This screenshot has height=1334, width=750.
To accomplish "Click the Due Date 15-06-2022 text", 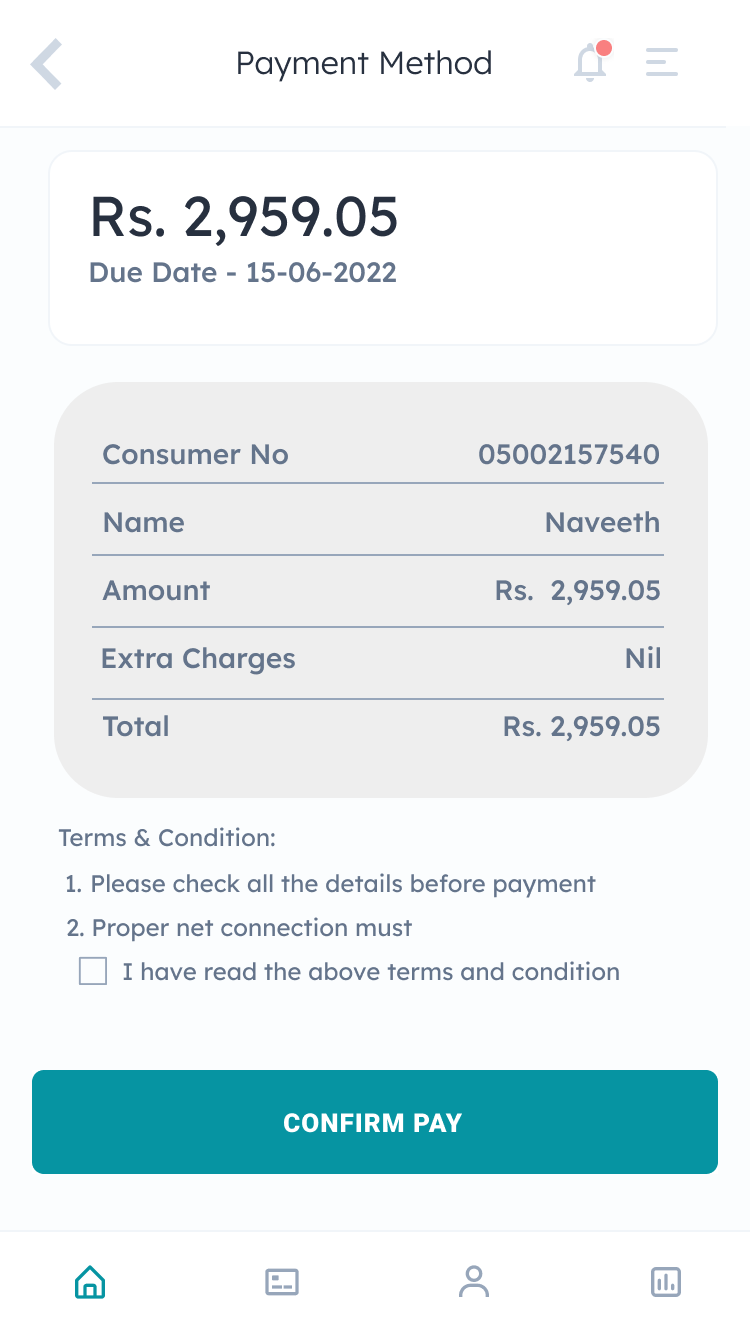I will (243, 272).
